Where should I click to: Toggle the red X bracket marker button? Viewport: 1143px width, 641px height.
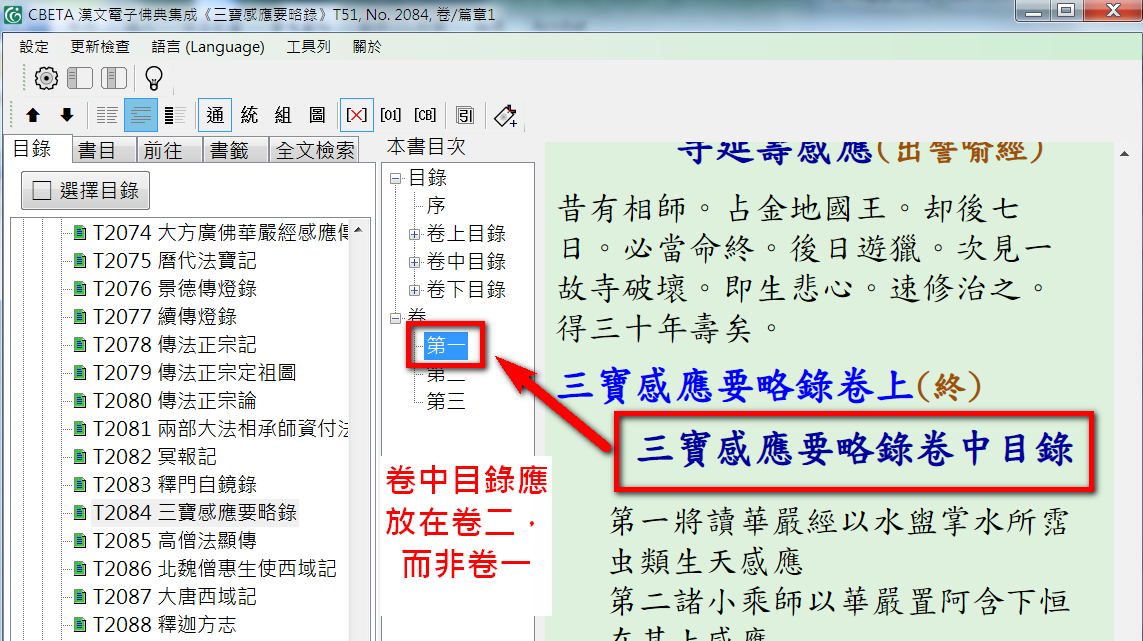pos(356,115)
